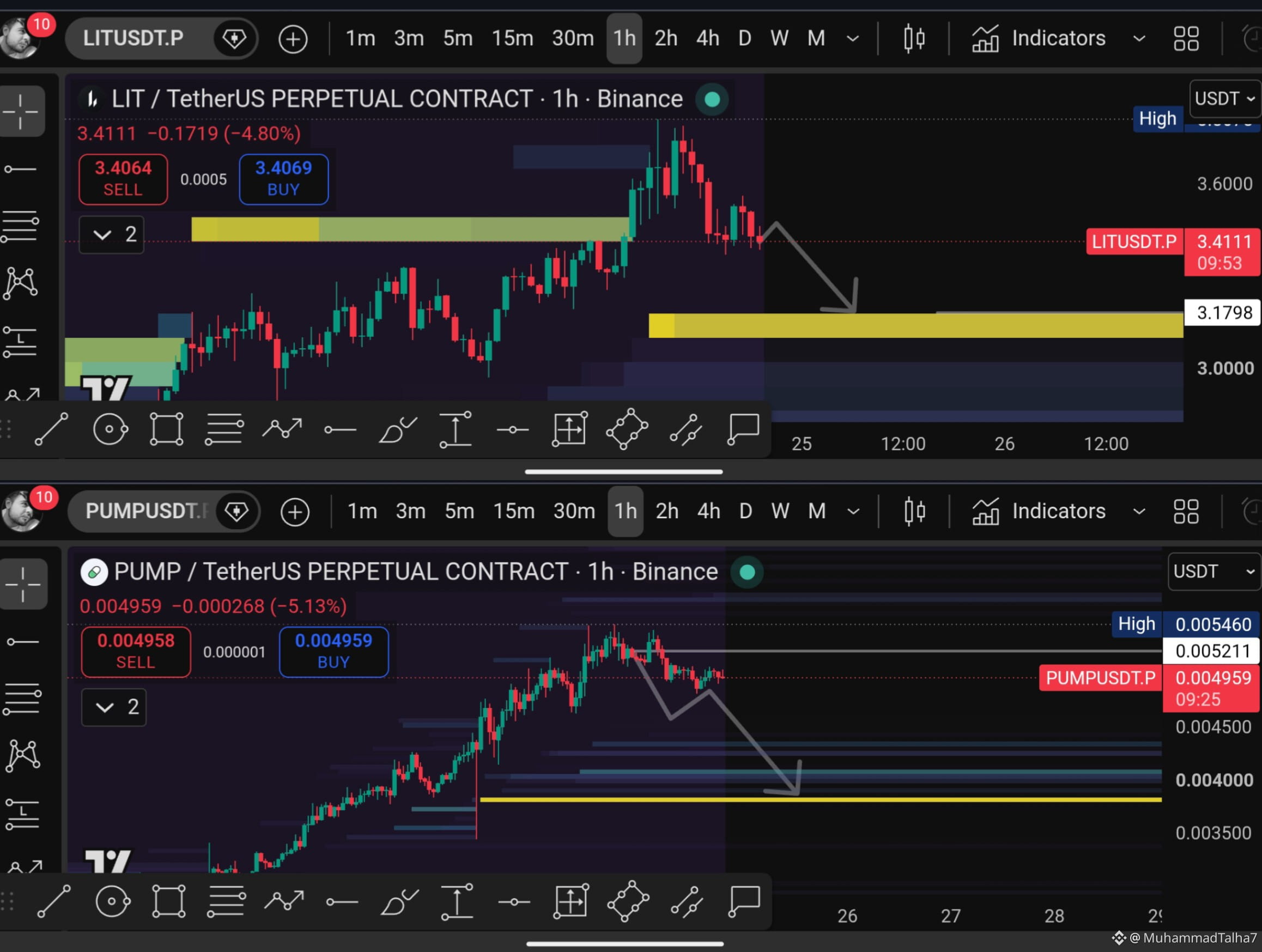Select long position tool in LIT left sidebar
The width and height of the screenshot is (1262, 952).
pyautogui.click(x=21, y=342)
